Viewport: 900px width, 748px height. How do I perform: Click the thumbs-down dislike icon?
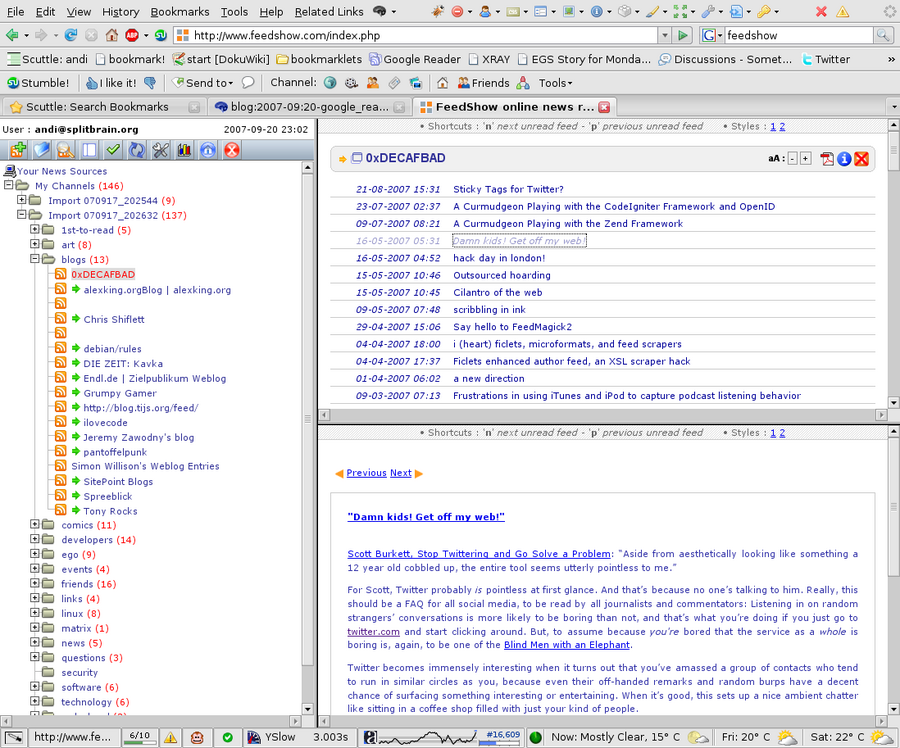(x=150, y=83)
